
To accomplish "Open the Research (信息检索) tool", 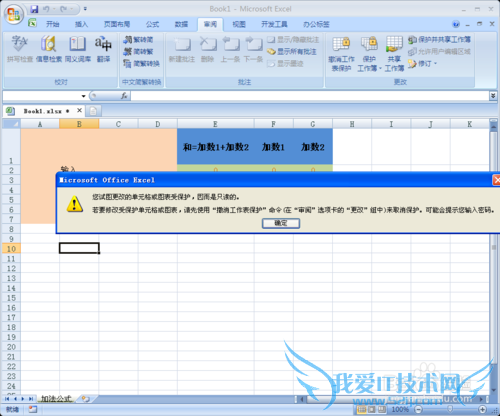I will pyautogui.click(x=49, y=49).
